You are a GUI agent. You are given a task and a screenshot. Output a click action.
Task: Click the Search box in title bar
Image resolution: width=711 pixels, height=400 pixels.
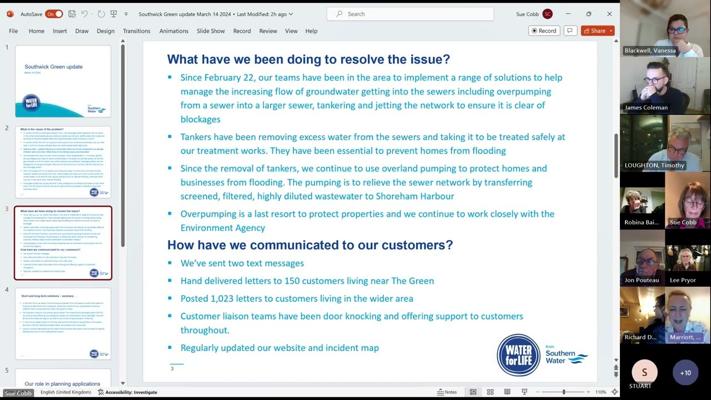coord(410,14)
